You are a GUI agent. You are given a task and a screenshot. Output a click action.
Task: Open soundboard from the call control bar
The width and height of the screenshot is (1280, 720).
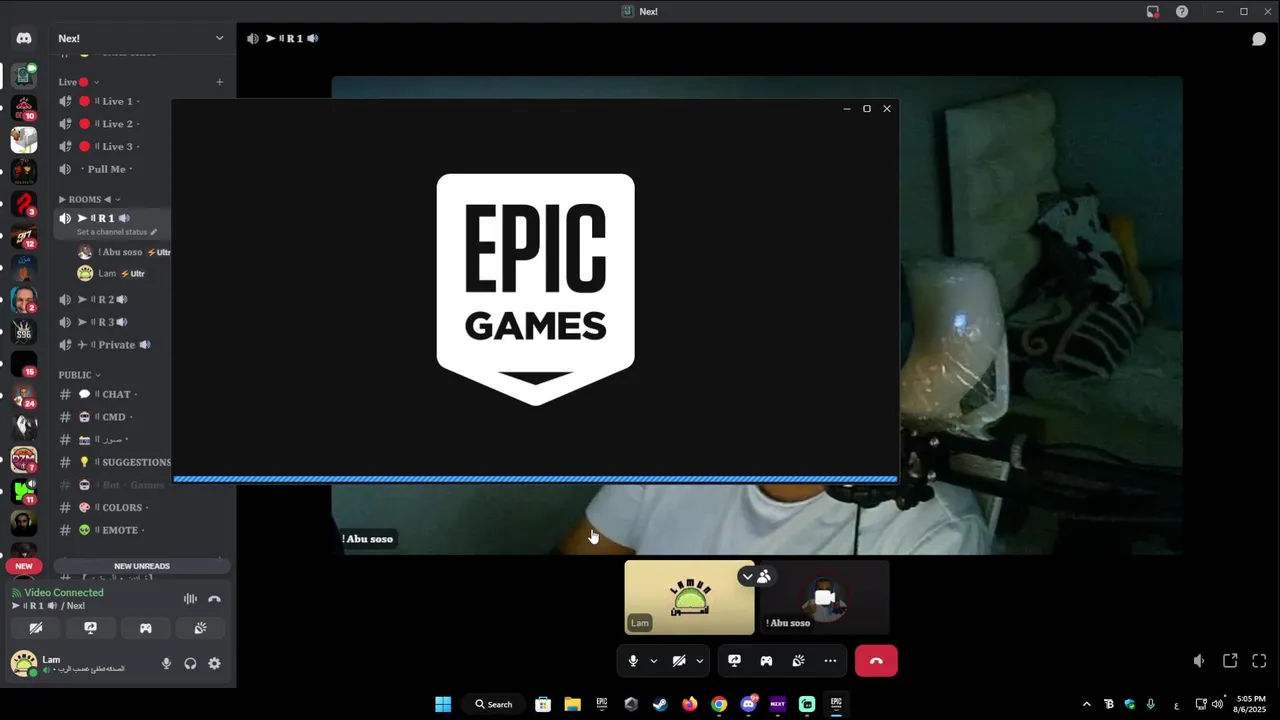point(798,661)
